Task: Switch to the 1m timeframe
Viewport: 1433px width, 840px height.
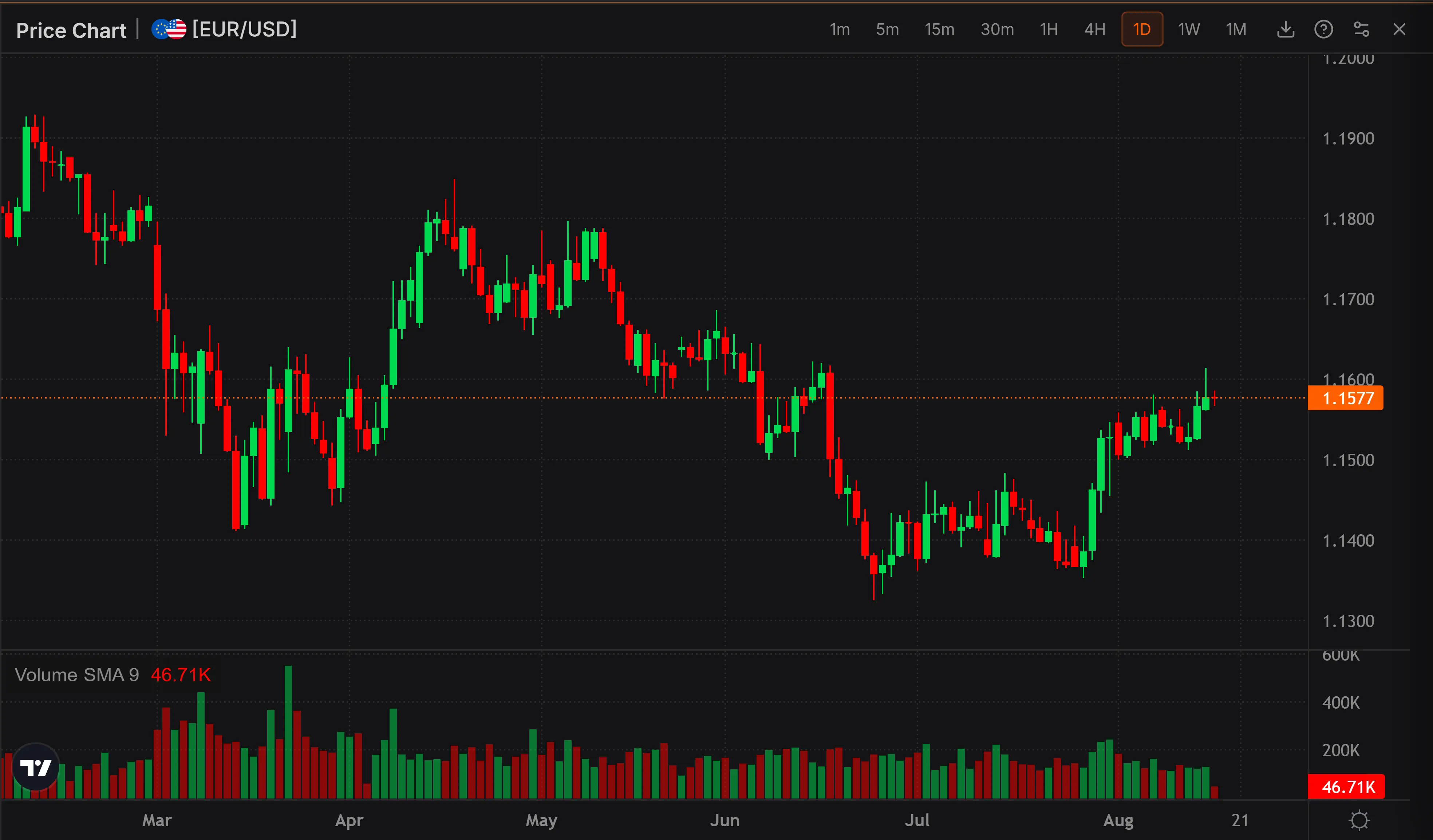Action: [x=839, y=29]
